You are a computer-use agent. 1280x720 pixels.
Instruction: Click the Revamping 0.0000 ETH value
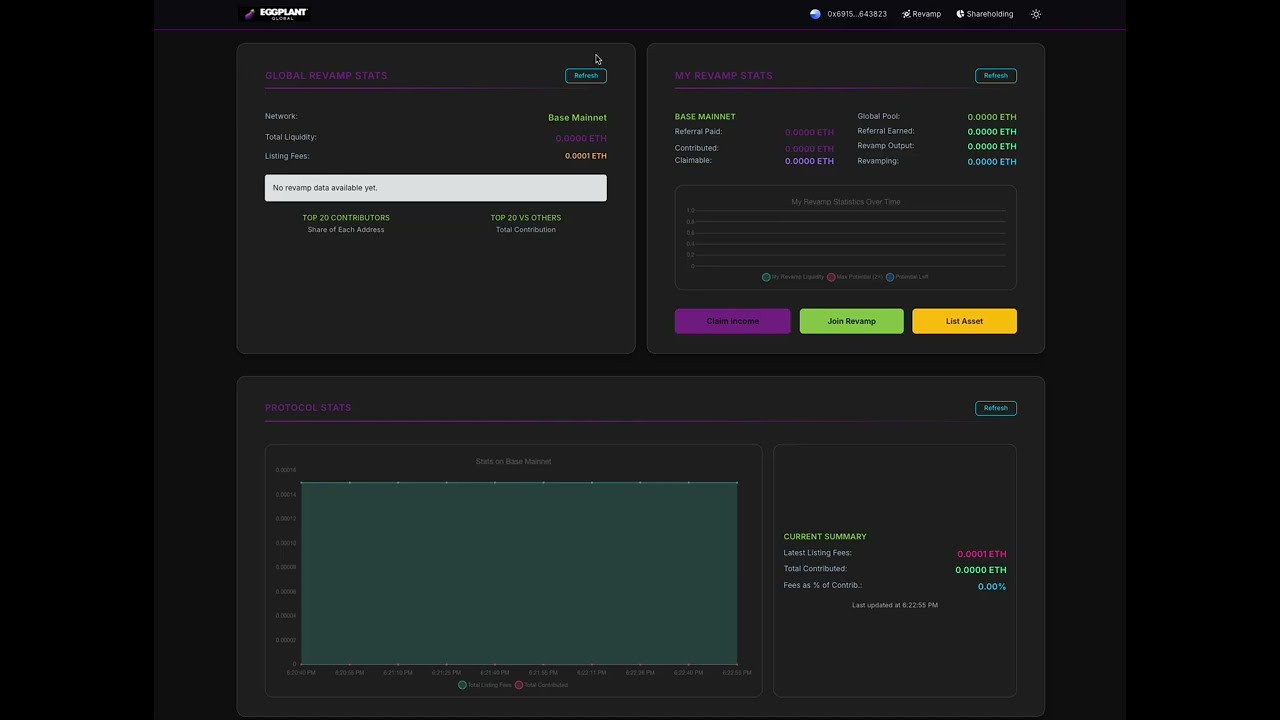992,162
